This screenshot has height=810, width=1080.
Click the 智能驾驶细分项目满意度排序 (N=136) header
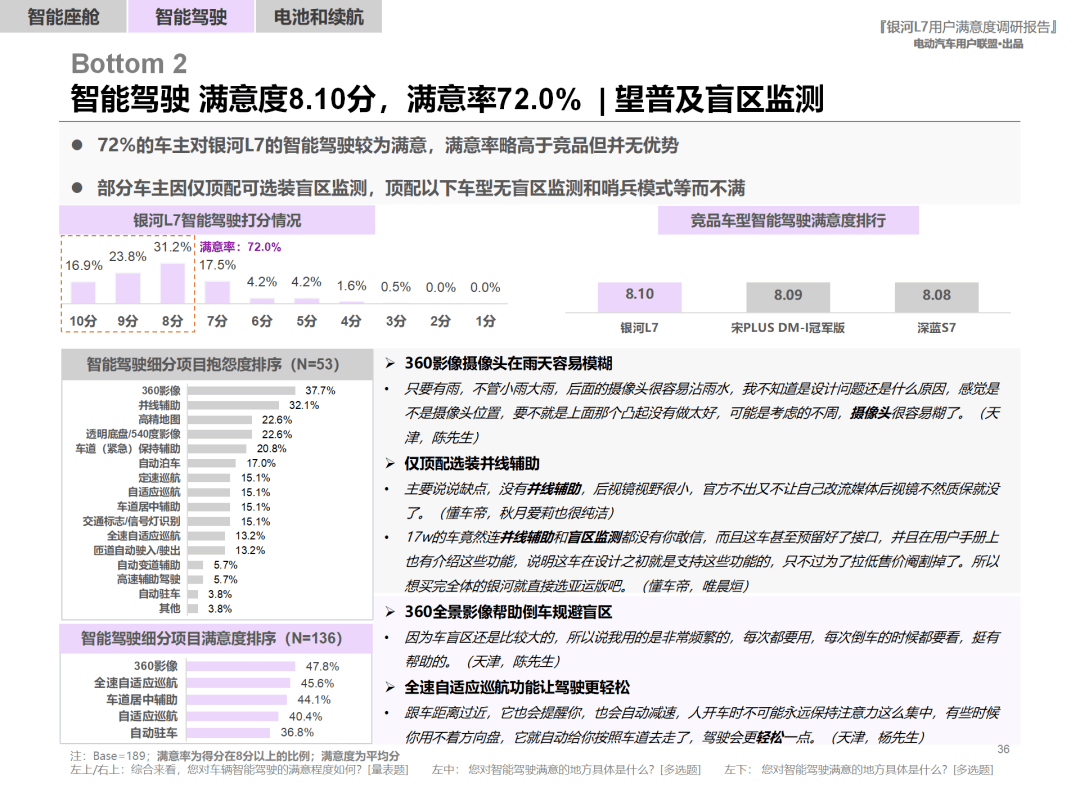point(216,638)
